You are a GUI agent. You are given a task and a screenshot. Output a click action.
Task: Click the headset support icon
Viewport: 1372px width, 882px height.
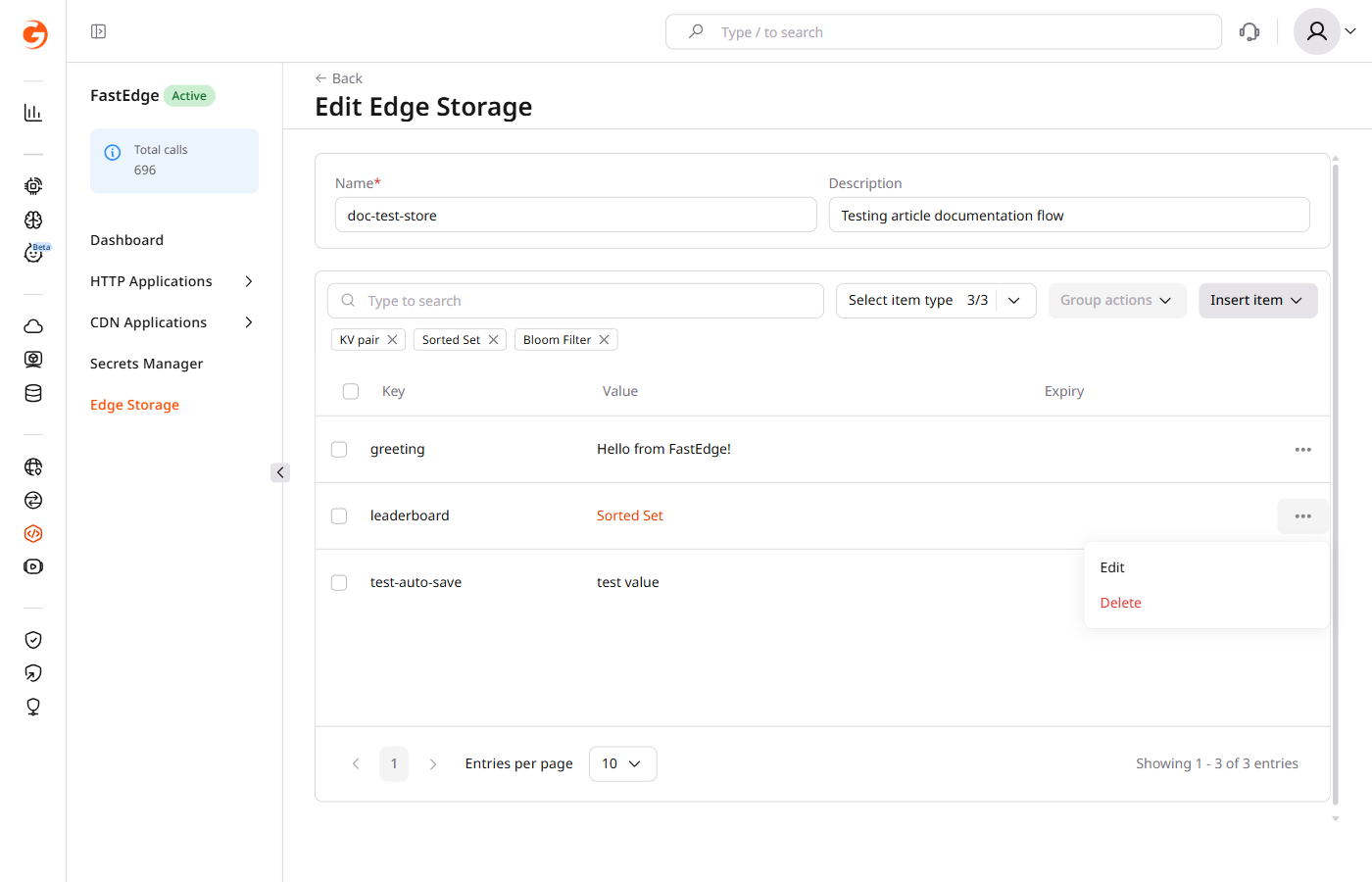click(1249, 31)
